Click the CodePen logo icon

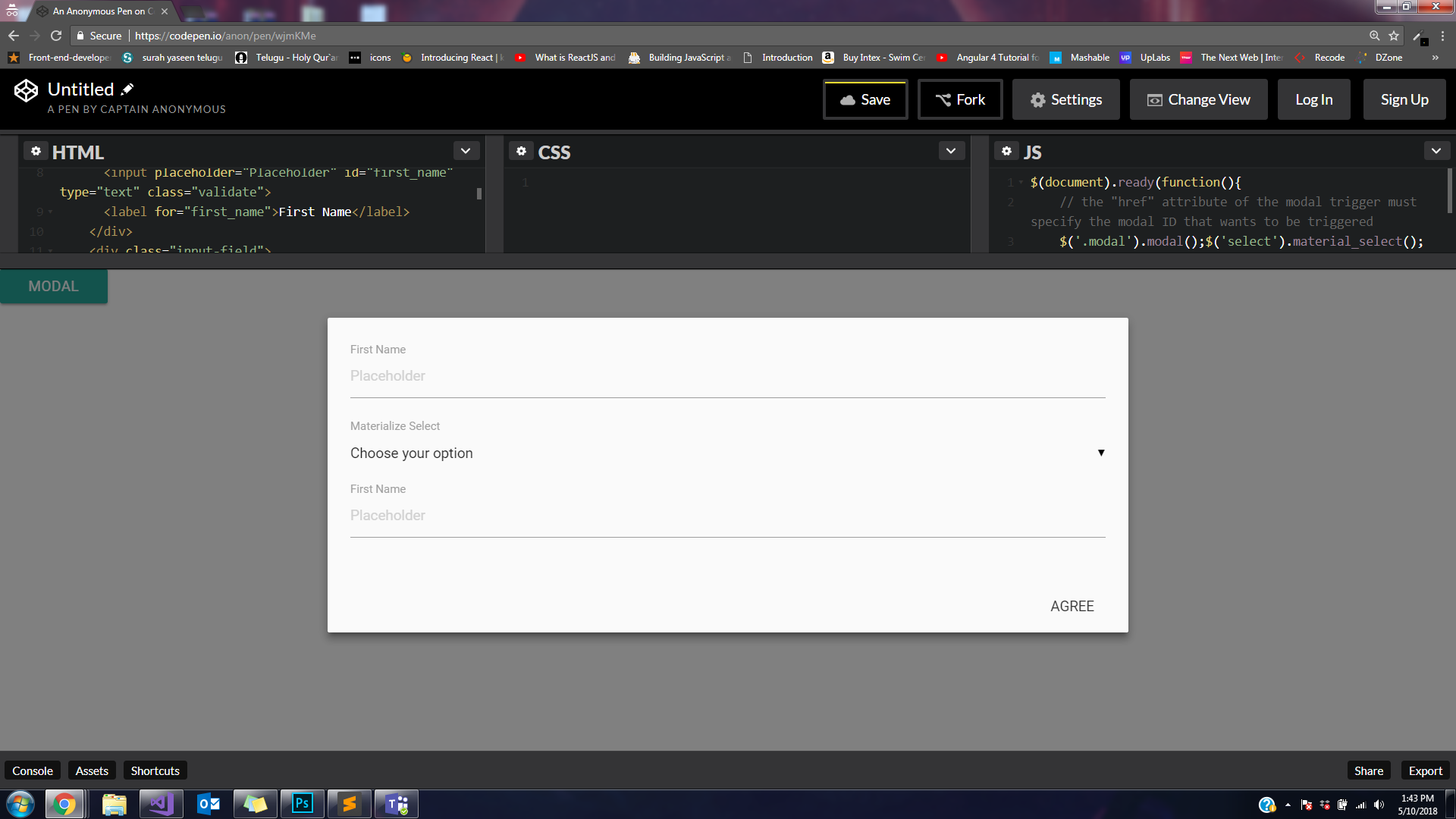[x=25, y=90]
